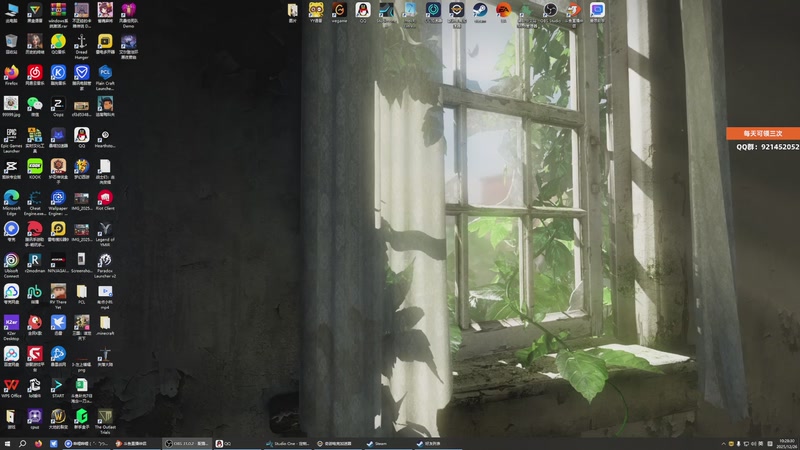Open the Screenshot image file icon
The height and width of the screenshot is (450, 800).
click(x=82, y=263)
